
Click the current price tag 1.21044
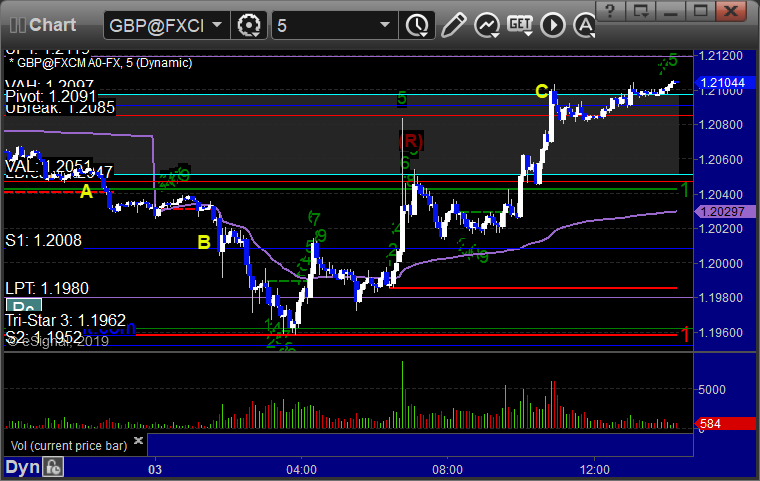[x=725, y=82]
